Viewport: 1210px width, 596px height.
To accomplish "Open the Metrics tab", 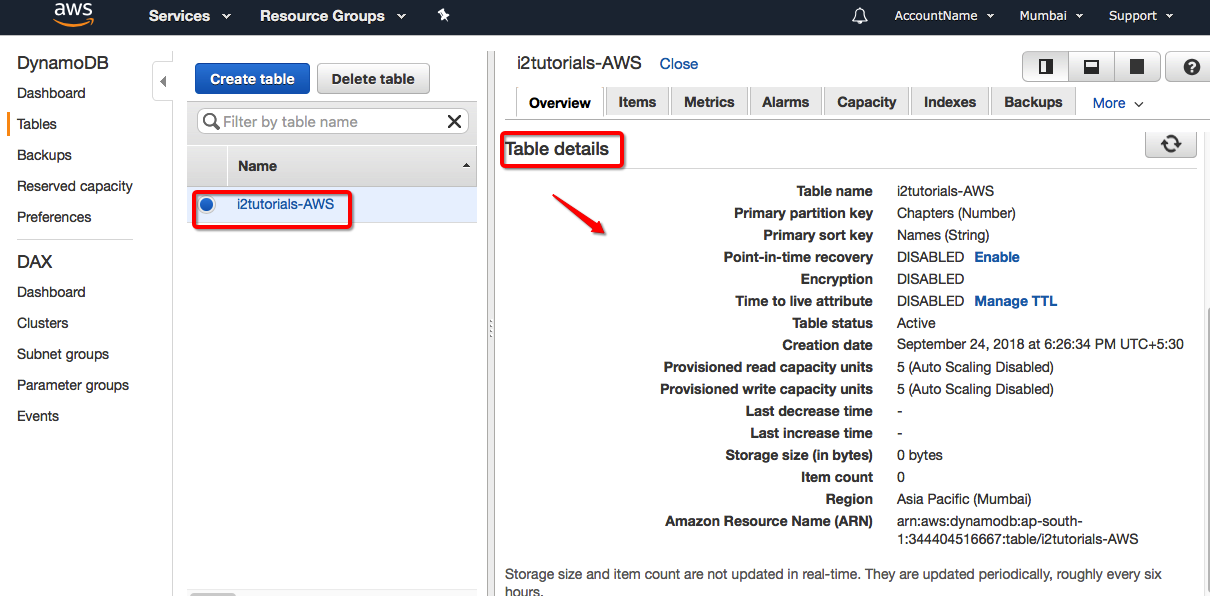I will pyautogui.click(x=709, y=102).
